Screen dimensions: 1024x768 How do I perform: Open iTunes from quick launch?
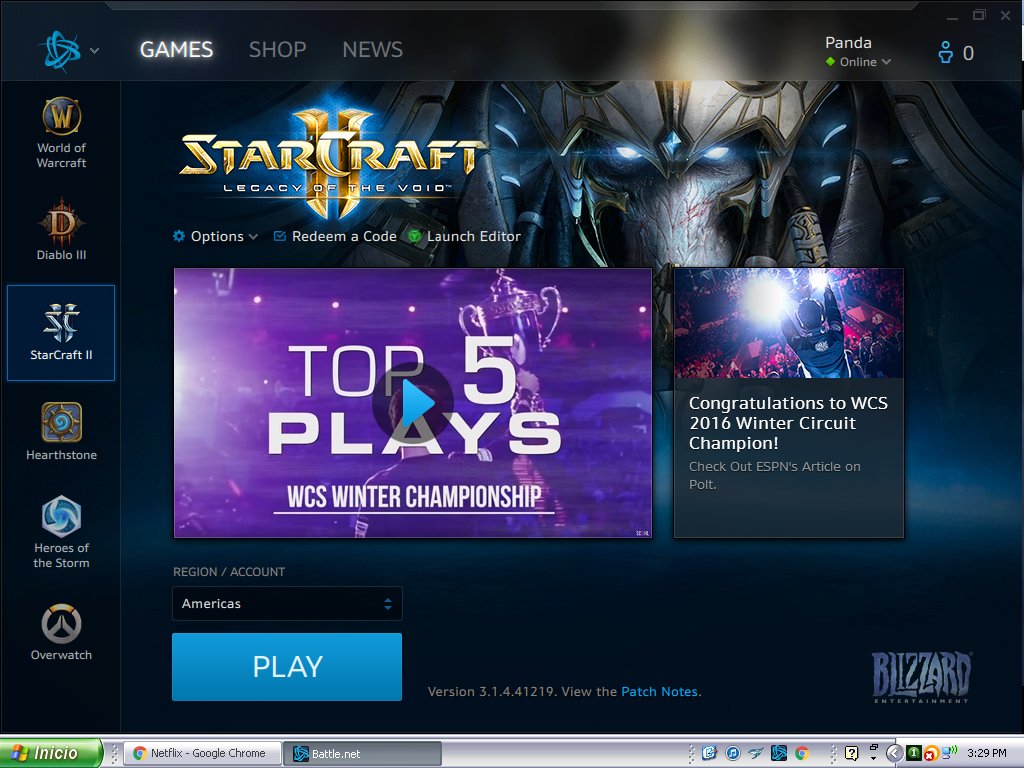pyautogui.click(x=733, y=753)
